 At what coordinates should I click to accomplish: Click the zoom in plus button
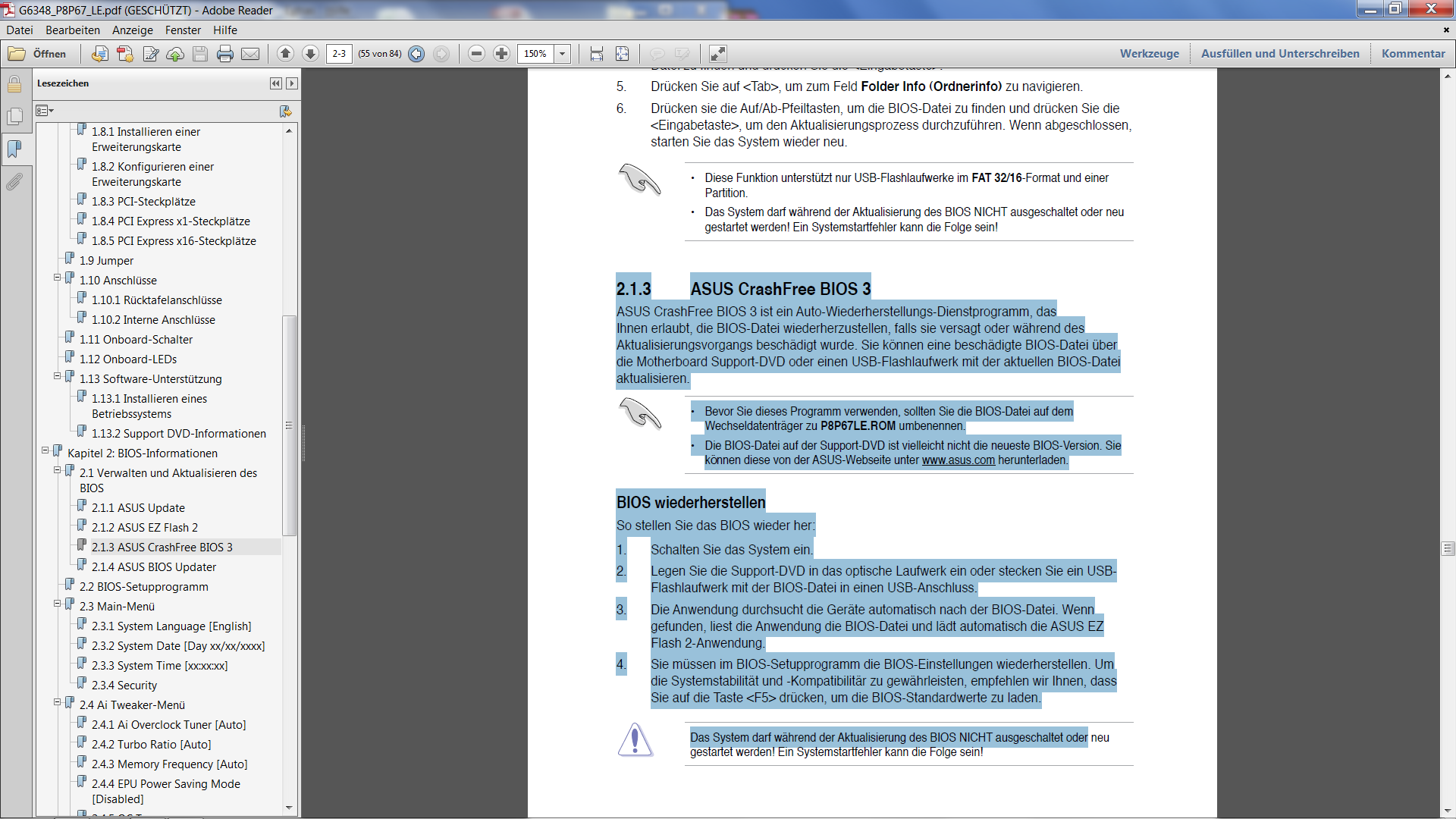(501, 54)
